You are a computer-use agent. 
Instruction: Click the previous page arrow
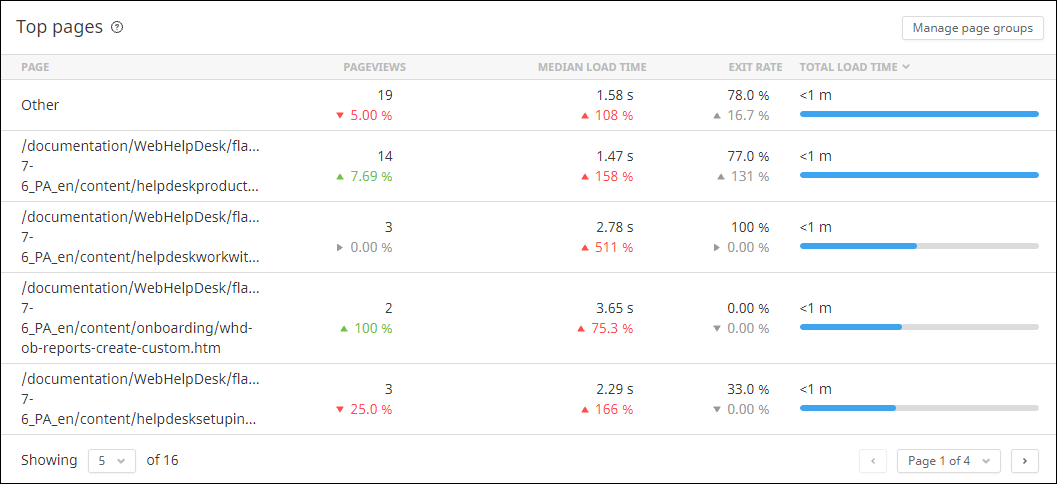[x=873, y=460]
